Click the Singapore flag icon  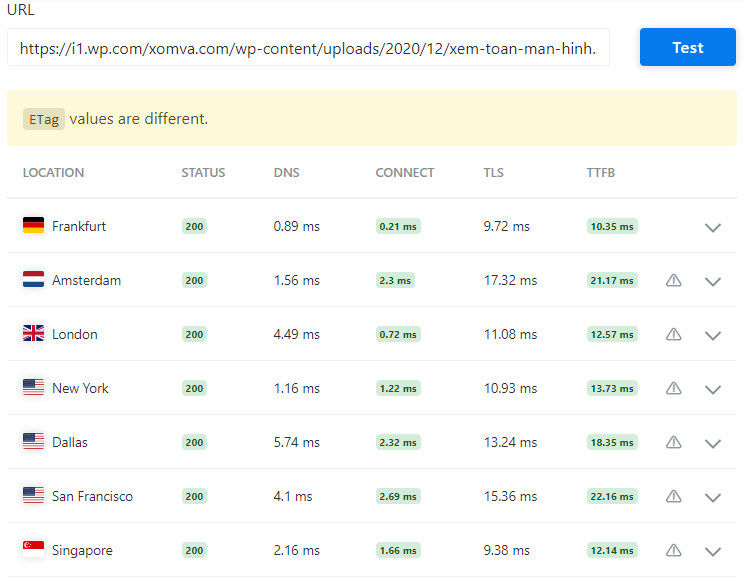tap(33, 550)
